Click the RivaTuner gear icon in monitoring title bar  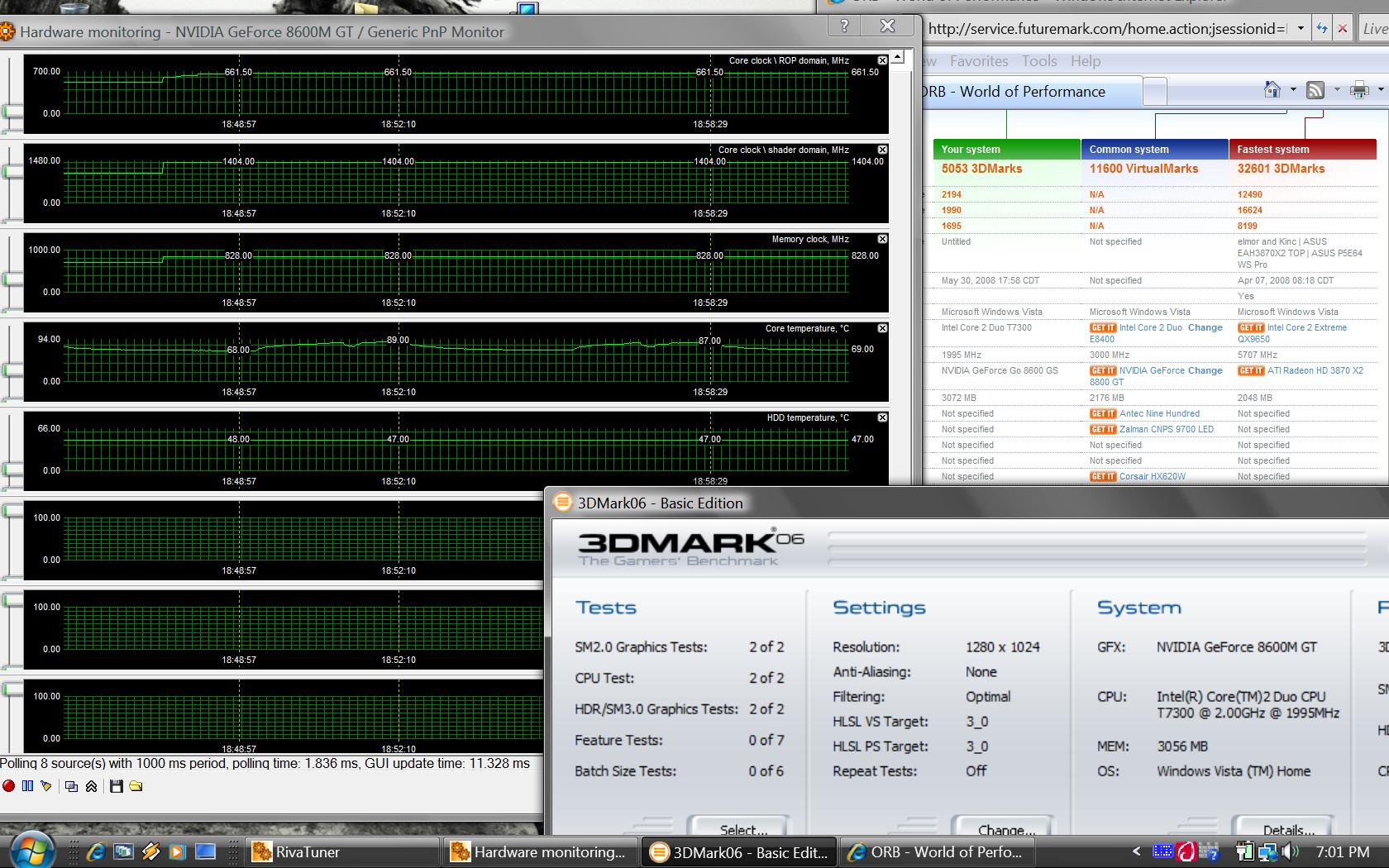coord(7,32)
